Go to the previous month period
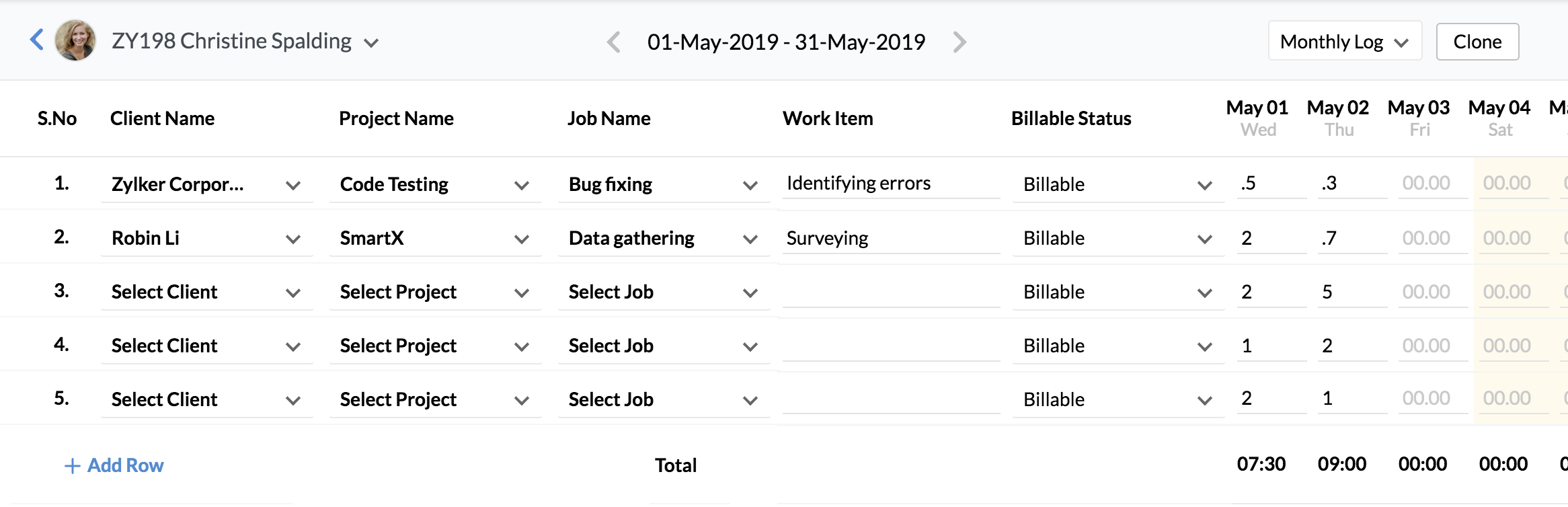Viewport: 1568px width, 507px height. [x=613, y=42]
